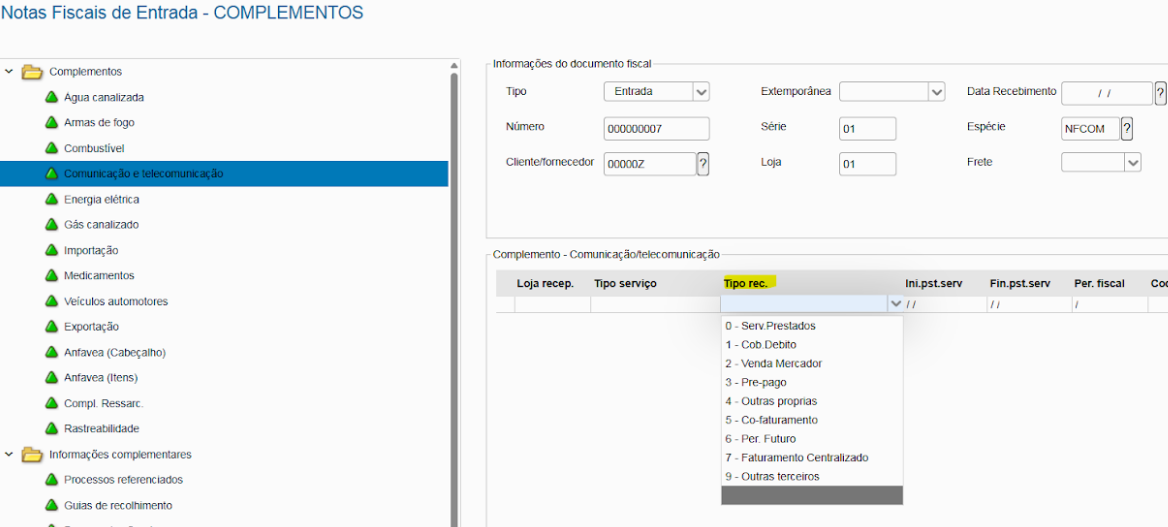Click the tree panel vertical scrollbar
This screenshot has height=527, width=1168.
(x=454, y=298)
